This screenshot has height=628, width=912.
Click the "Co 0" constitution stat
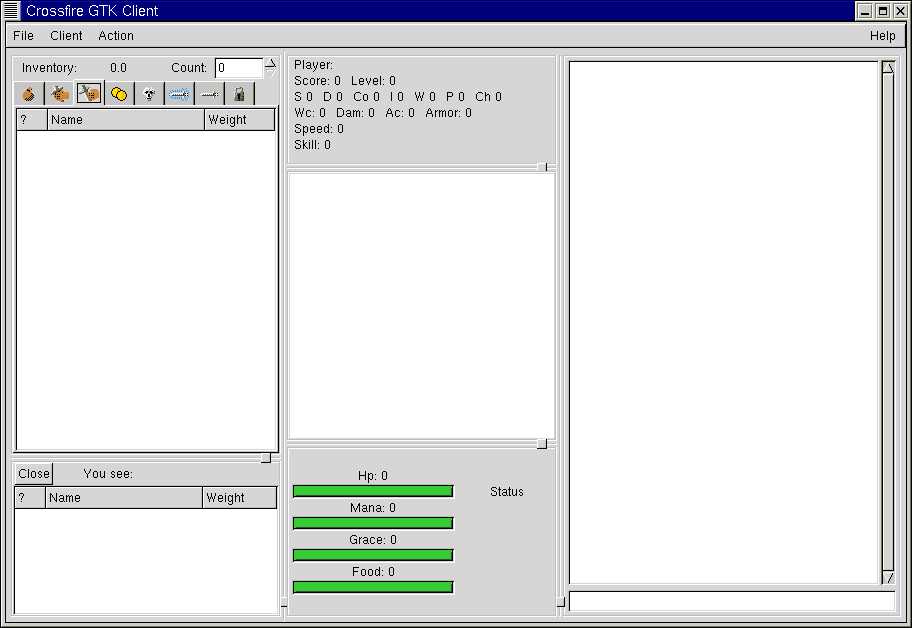coord(366,97)
